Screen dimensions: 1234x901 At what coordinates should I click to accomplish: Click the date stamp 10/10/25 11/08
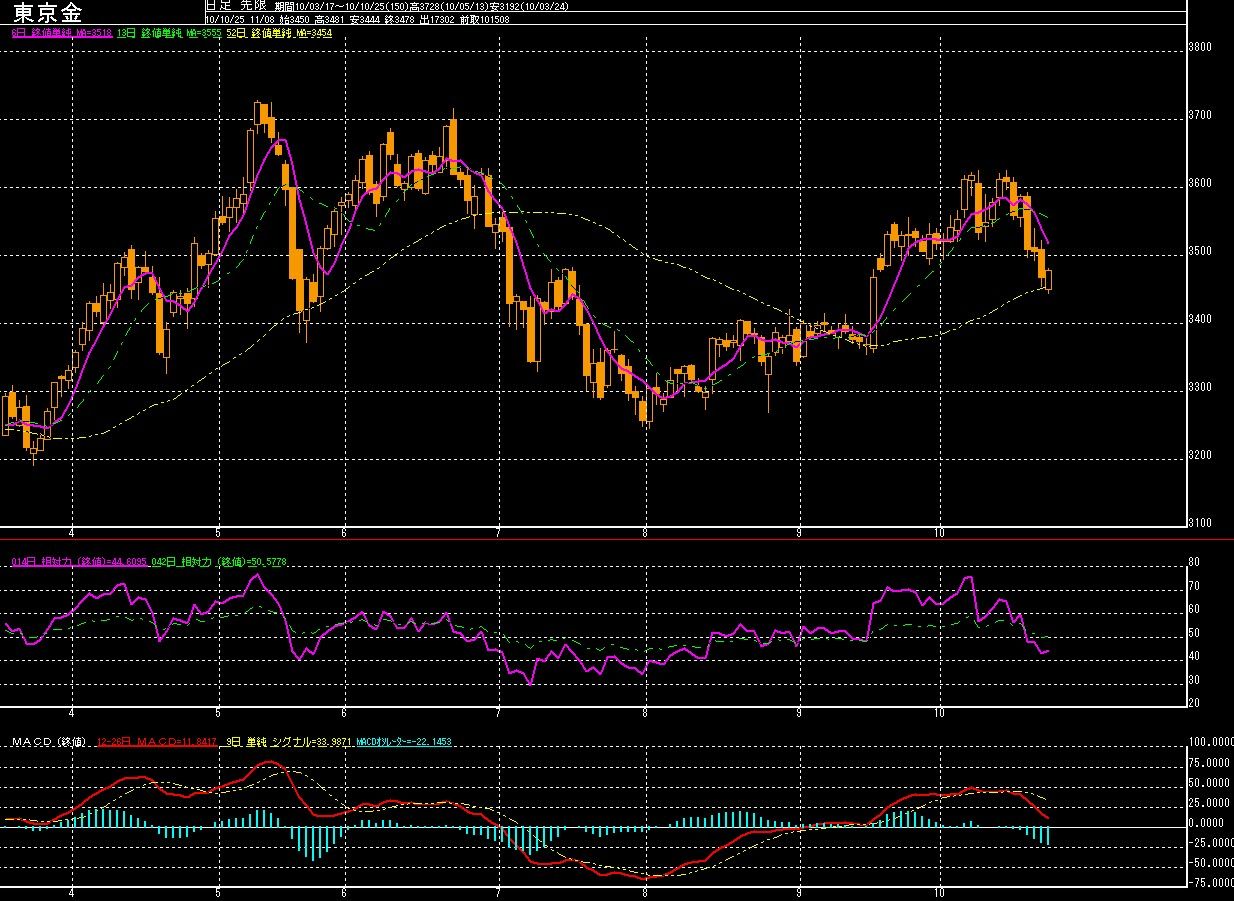tap(239, 19)
